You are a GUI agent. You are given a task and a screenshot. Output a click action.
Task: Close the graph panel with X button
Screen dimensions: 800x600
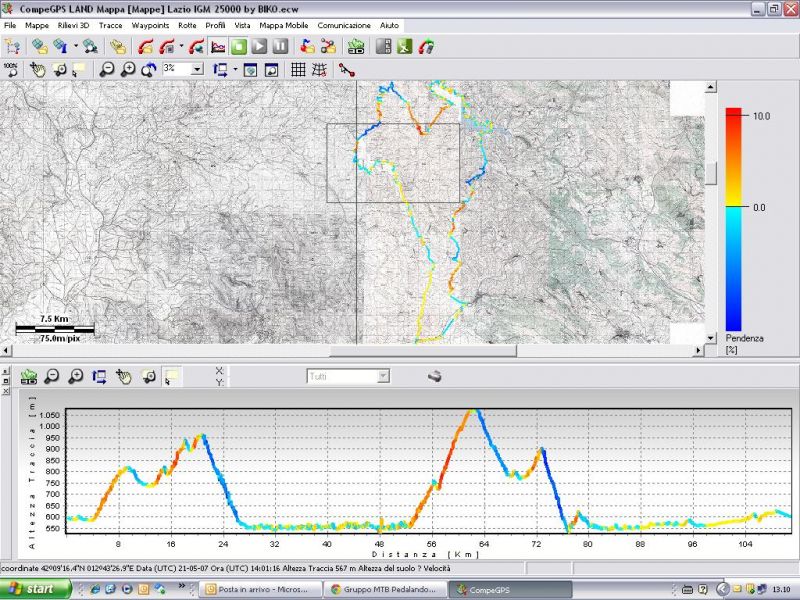[6, 391]
